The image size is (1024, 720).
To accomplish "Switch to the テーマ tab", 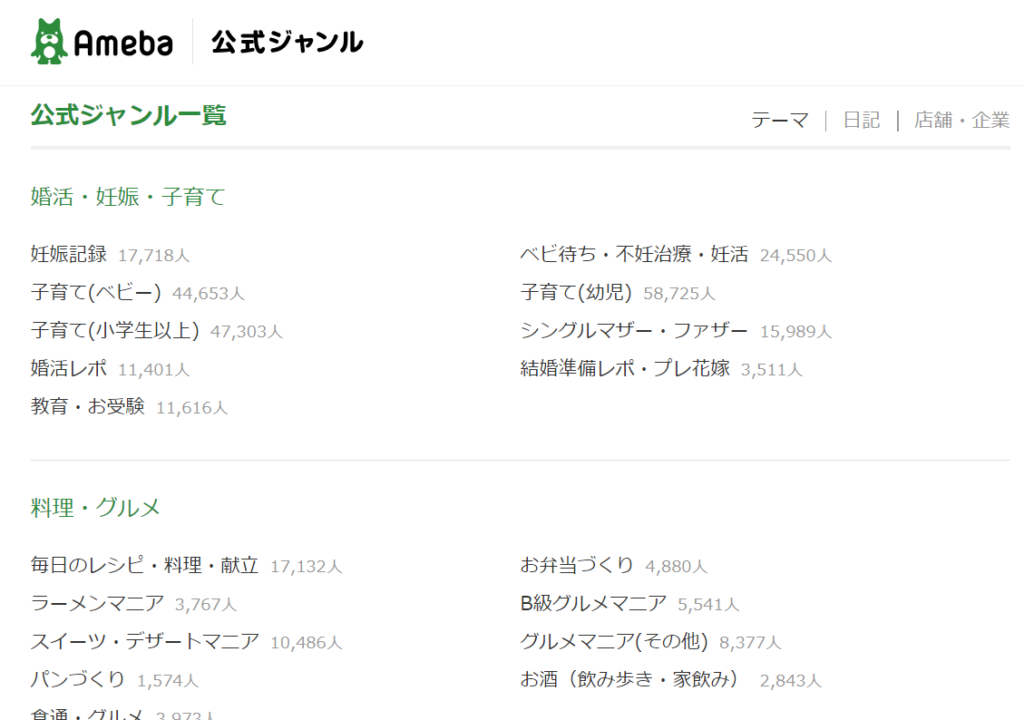I will pos(779,120).
